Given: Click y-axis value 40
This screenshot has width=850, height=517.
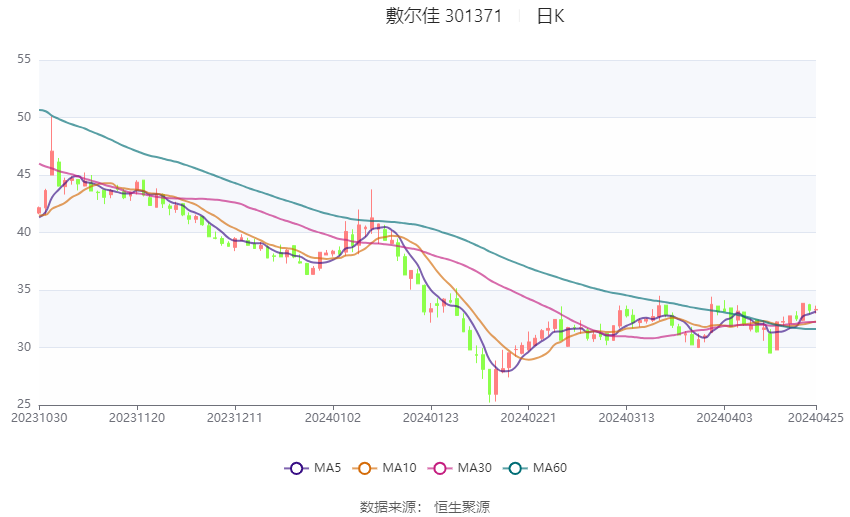Looking at the screenshot, I should tap(24, 232).
